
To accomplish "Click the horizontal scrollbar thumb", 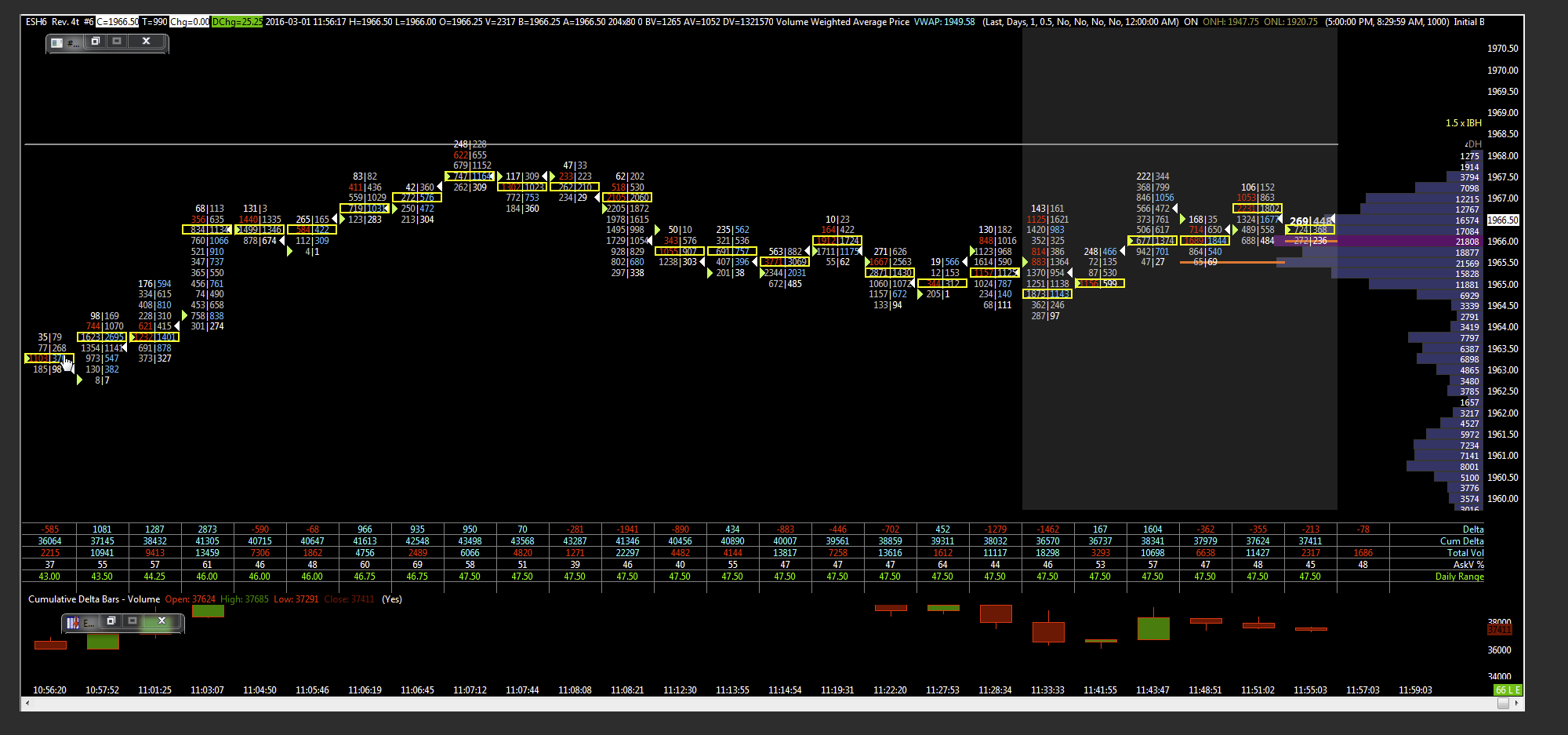I will coord(1503,704).
